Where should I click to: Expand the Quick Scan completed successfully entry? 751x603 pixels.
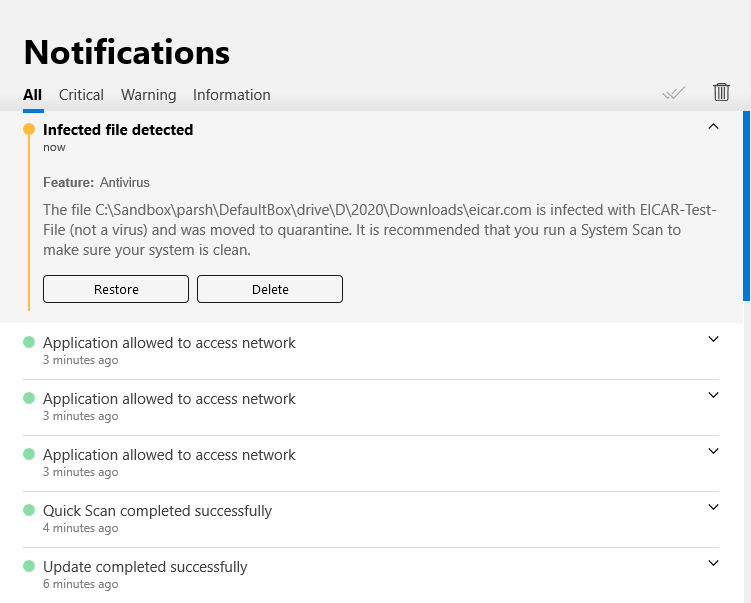point(713,507)
